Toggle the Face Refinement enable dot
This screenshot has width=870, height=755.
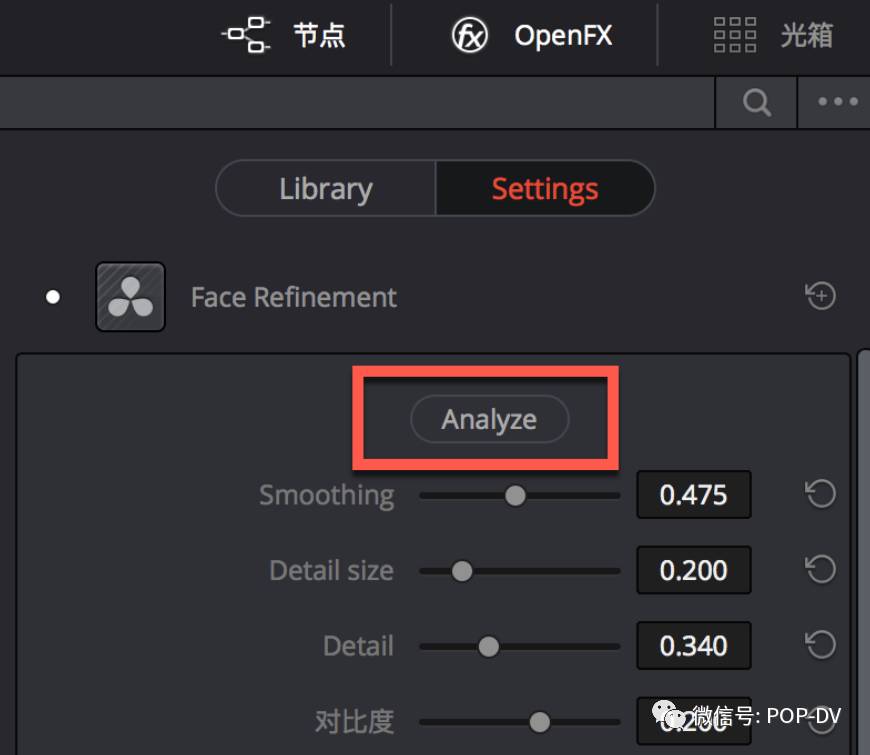coord(53,297)
